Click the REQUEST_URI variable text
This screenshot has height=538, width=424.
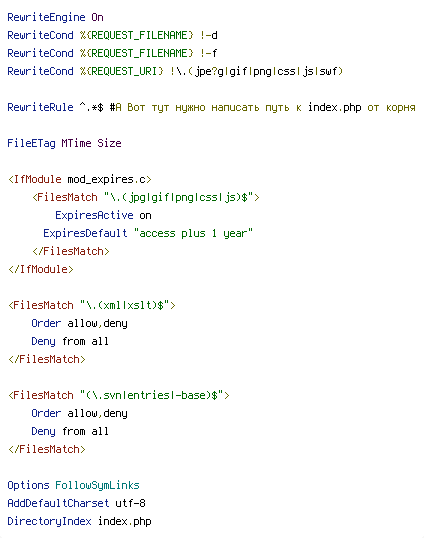point(122,71)
